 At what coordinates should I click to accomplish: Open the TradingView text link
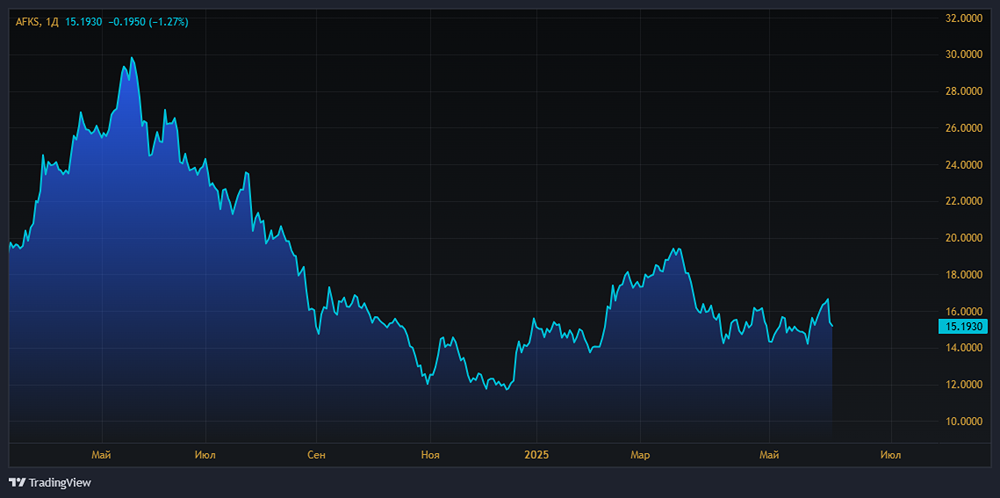pos(60,482)
